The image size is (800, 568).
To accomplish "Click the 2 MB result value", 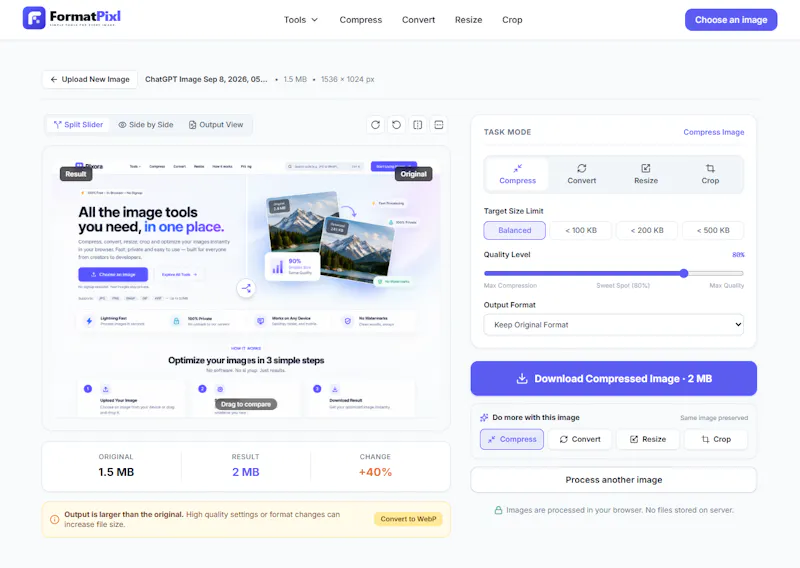I will (x=245, y=472).
